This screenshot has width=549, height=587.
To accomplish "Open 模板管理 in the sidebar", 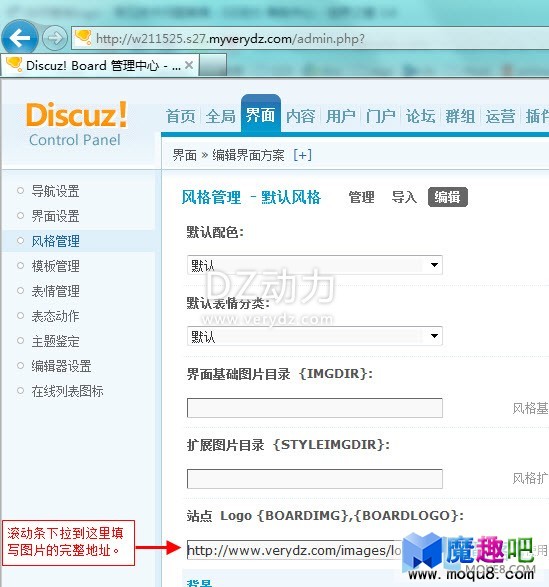I will coord(55,266).
